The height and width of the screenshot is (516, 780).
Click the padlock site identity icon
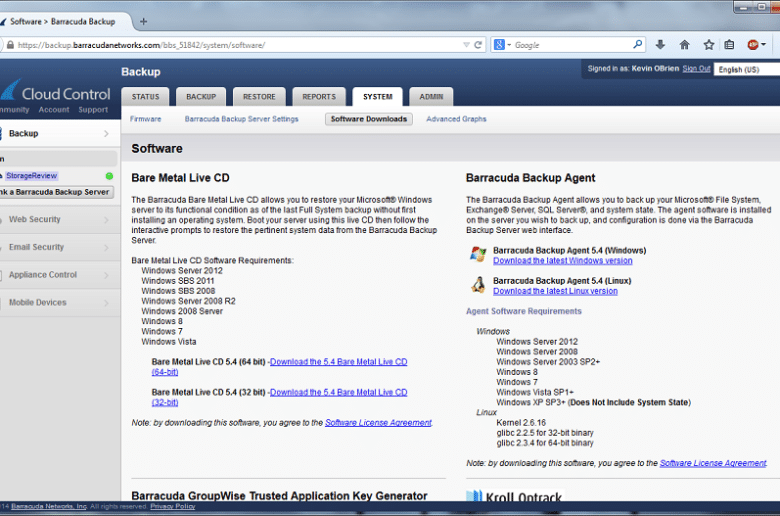point(10,45)
